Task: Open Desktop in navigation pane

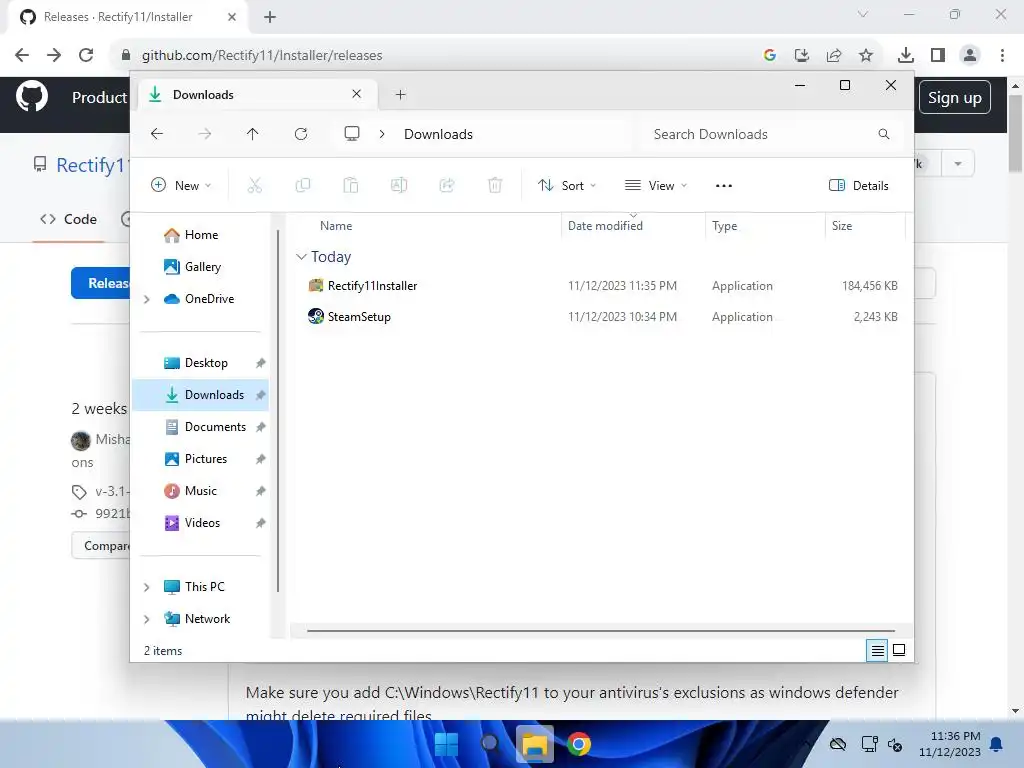Action: 201,363
